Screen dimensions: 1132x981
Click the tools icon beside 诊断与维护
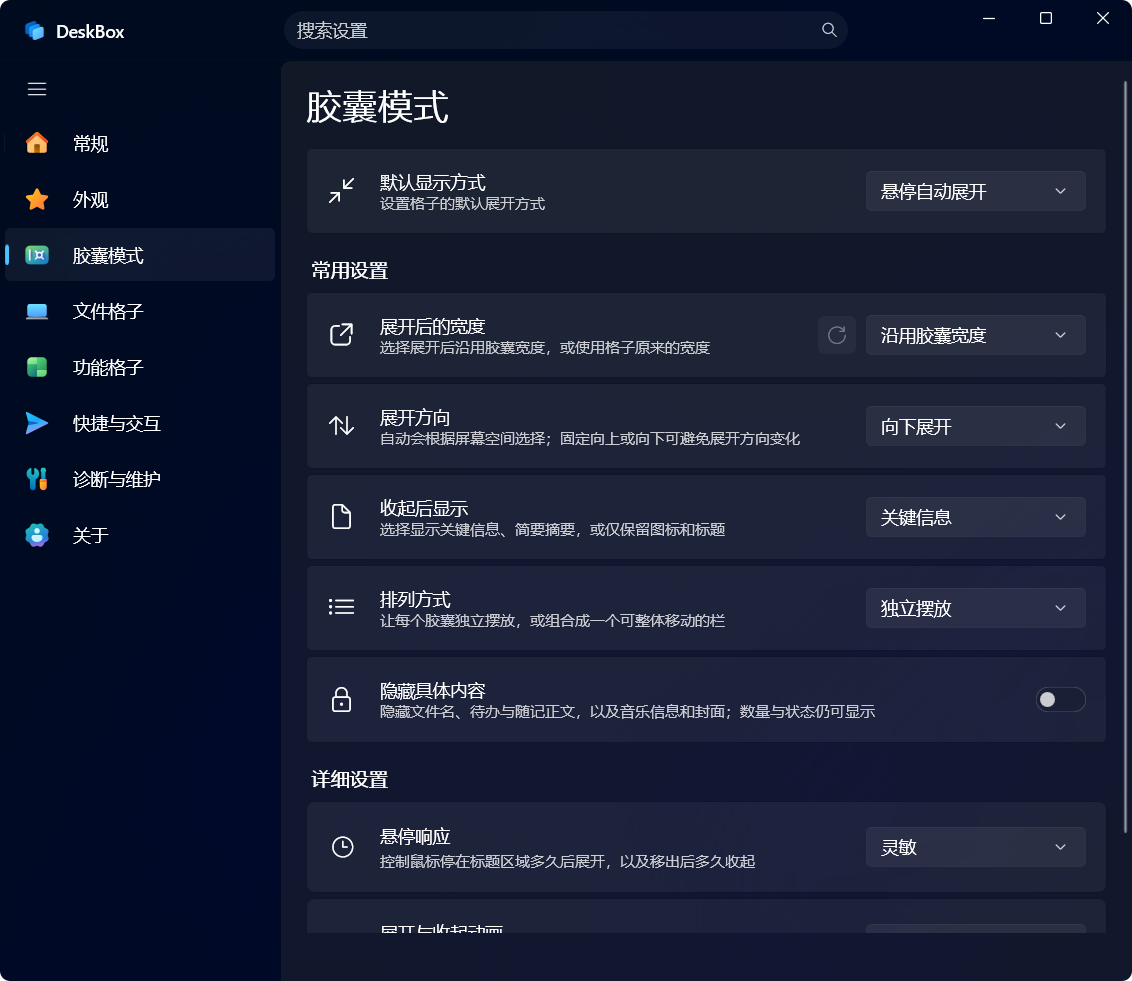click(x=37, y=479)
